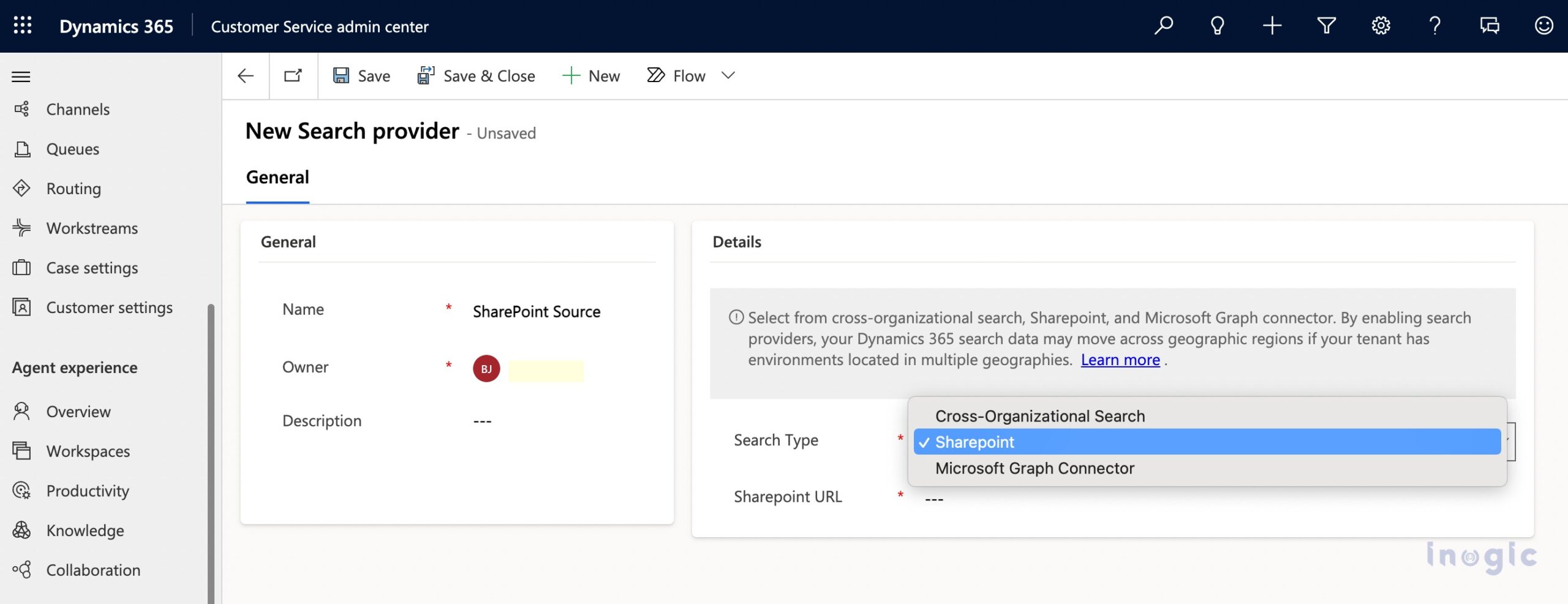
Task: Follow the Learn more link
Action: [x=1120, y=360]
